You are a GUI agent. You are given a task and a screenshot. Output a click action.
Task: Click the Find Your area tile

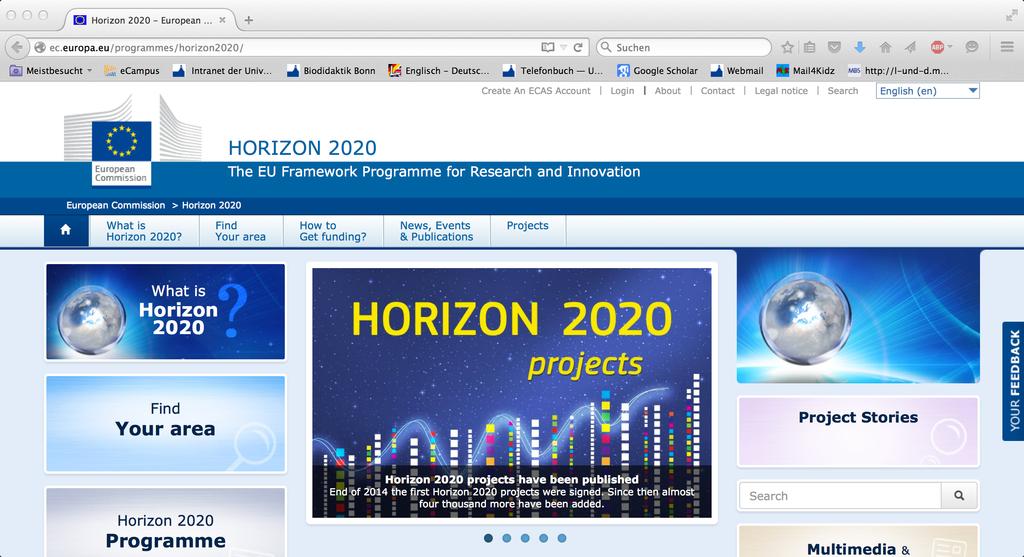pyautogui.click(x=165, y=423)
